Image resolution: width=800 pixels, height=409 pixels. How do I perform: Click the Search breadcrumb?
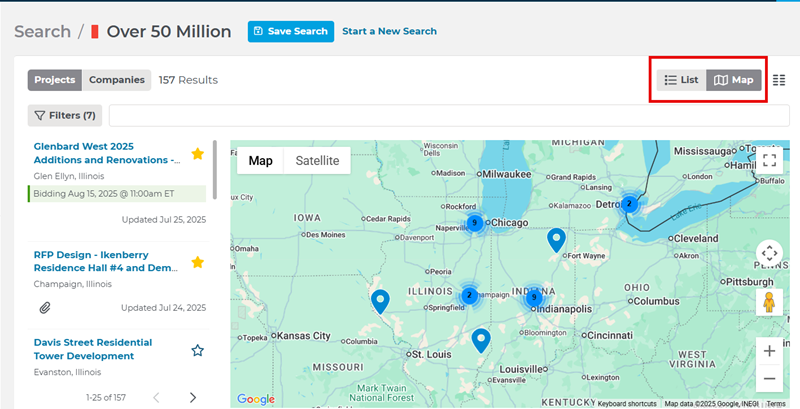pos(42,32)
